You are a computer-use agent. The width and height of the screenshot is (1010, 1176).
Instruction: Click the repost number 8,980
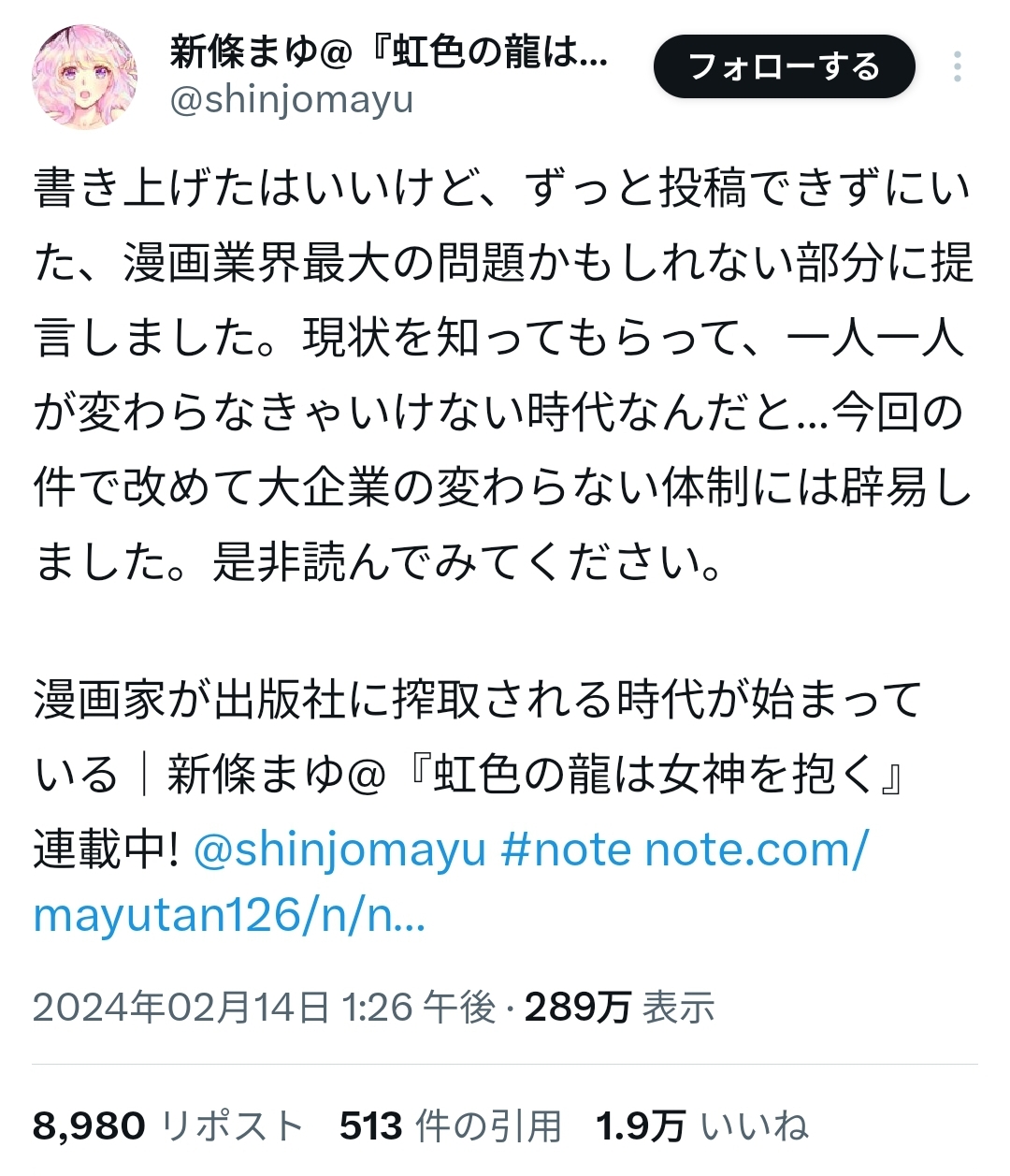89,1126
